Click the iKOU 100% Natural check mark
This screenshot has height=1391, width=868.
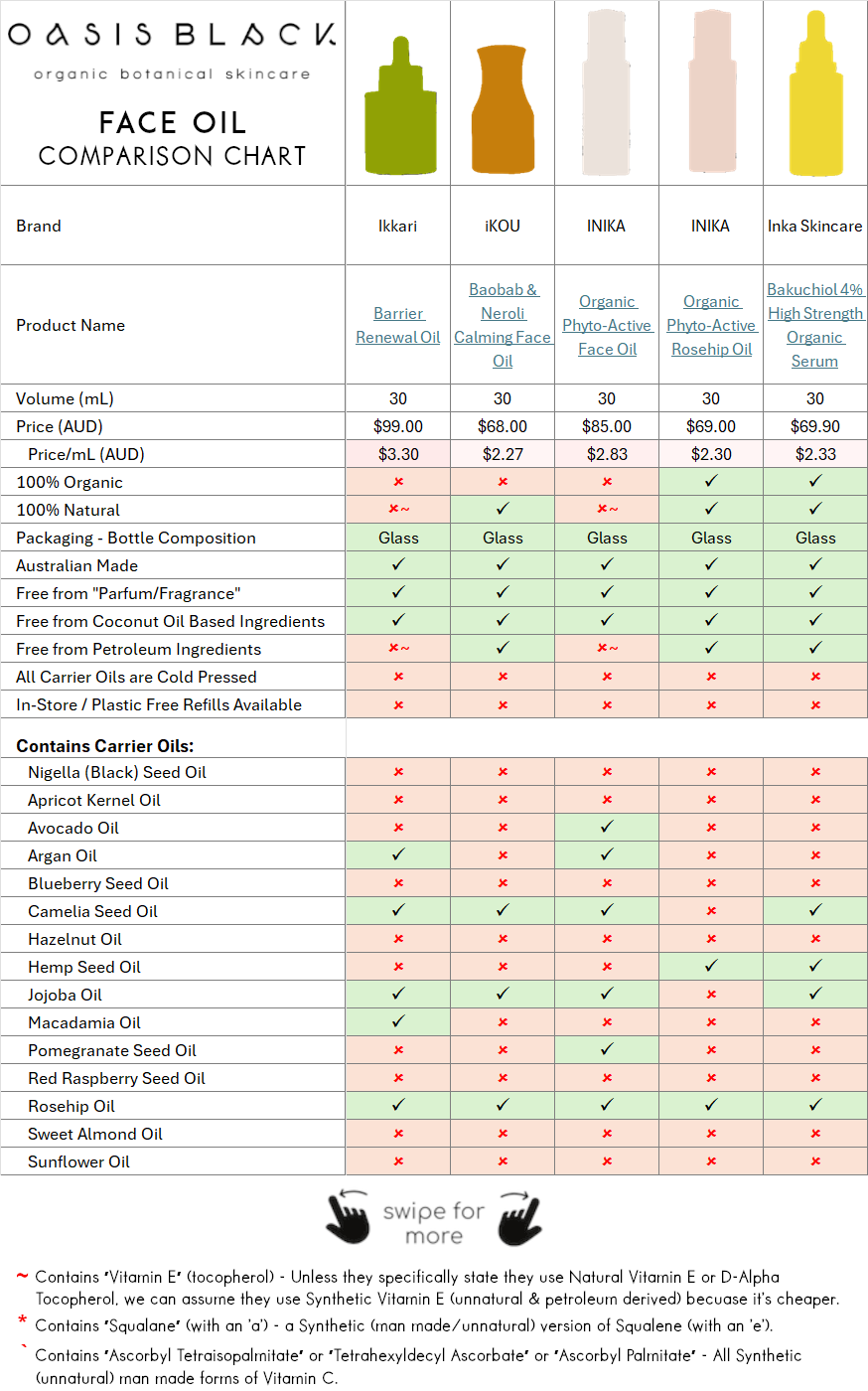[x=503, y=509]
